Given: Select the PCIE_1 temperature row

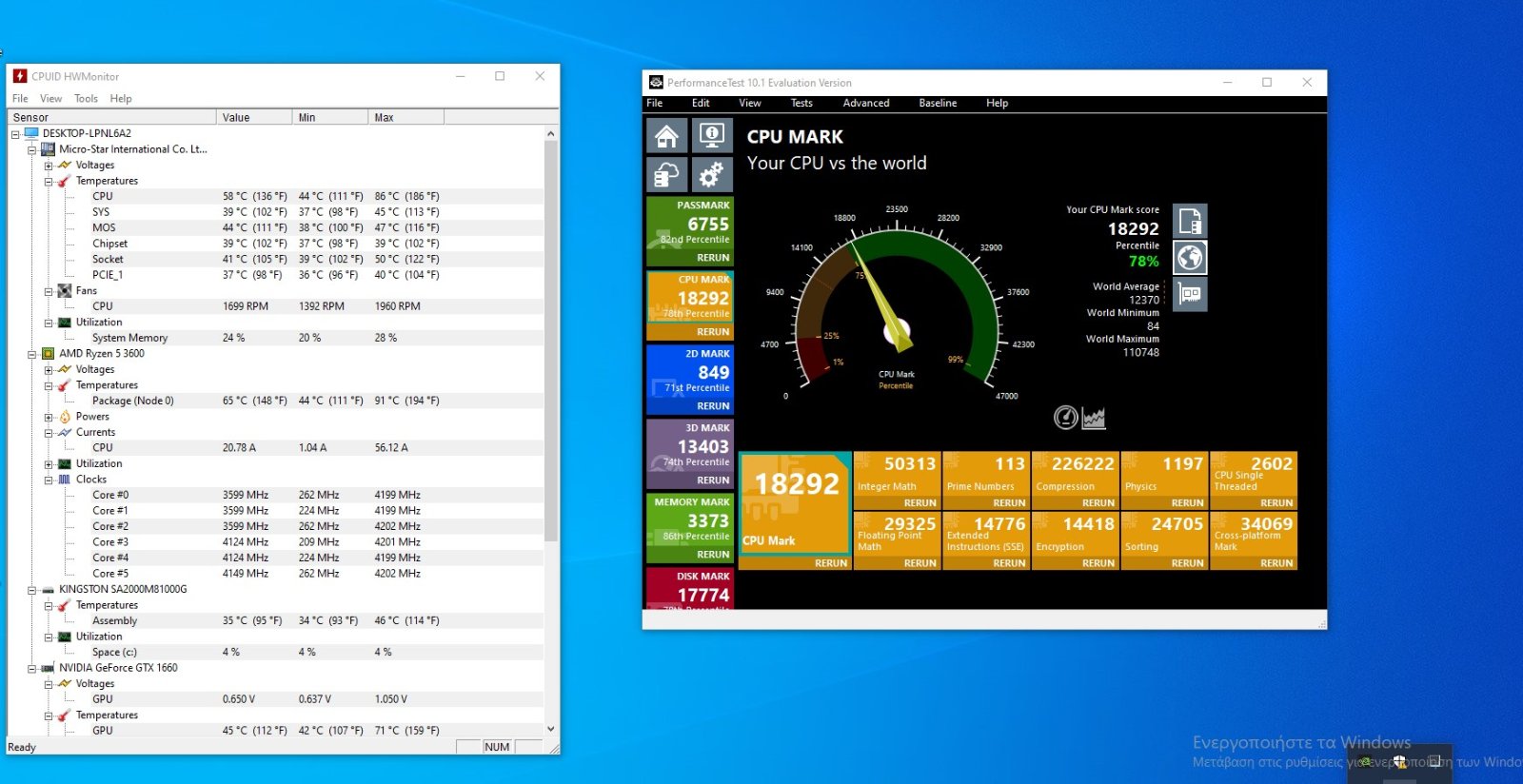Looking at the screenshot, I should [277, 275].
